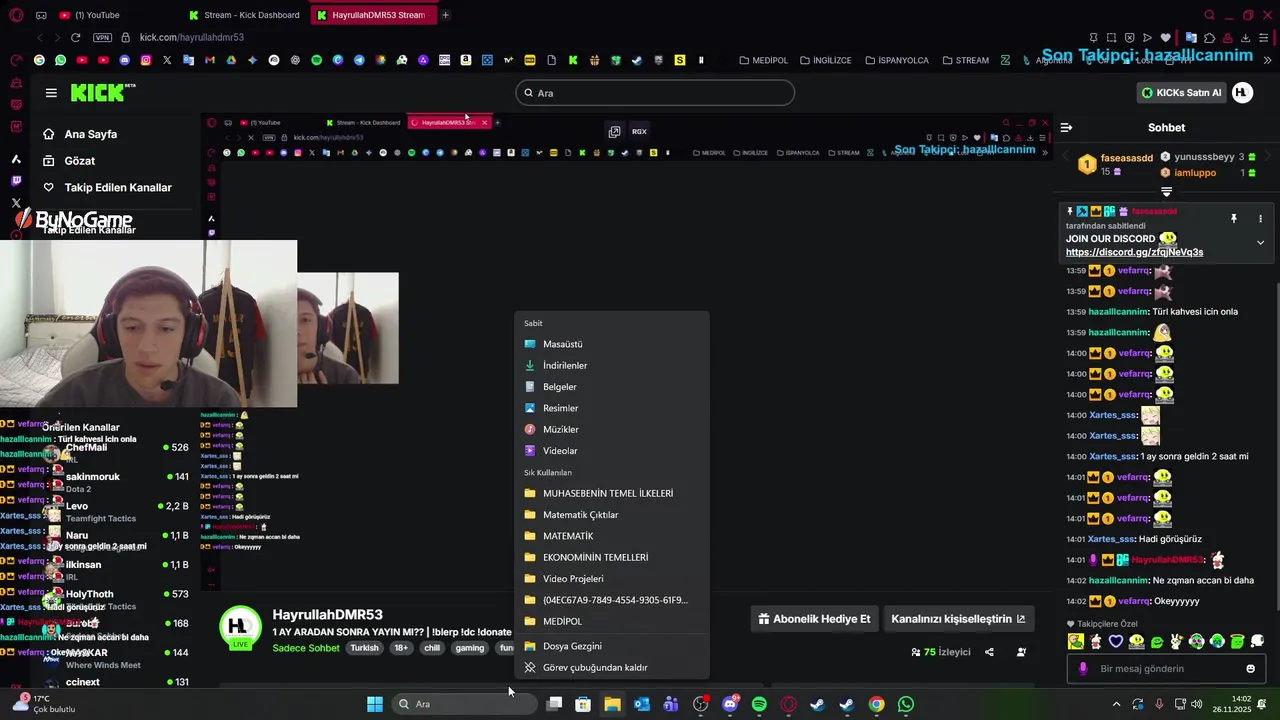Open a new browser tab
The image size is (1280, 720).
pyautogui.click(x=445, y=15)
